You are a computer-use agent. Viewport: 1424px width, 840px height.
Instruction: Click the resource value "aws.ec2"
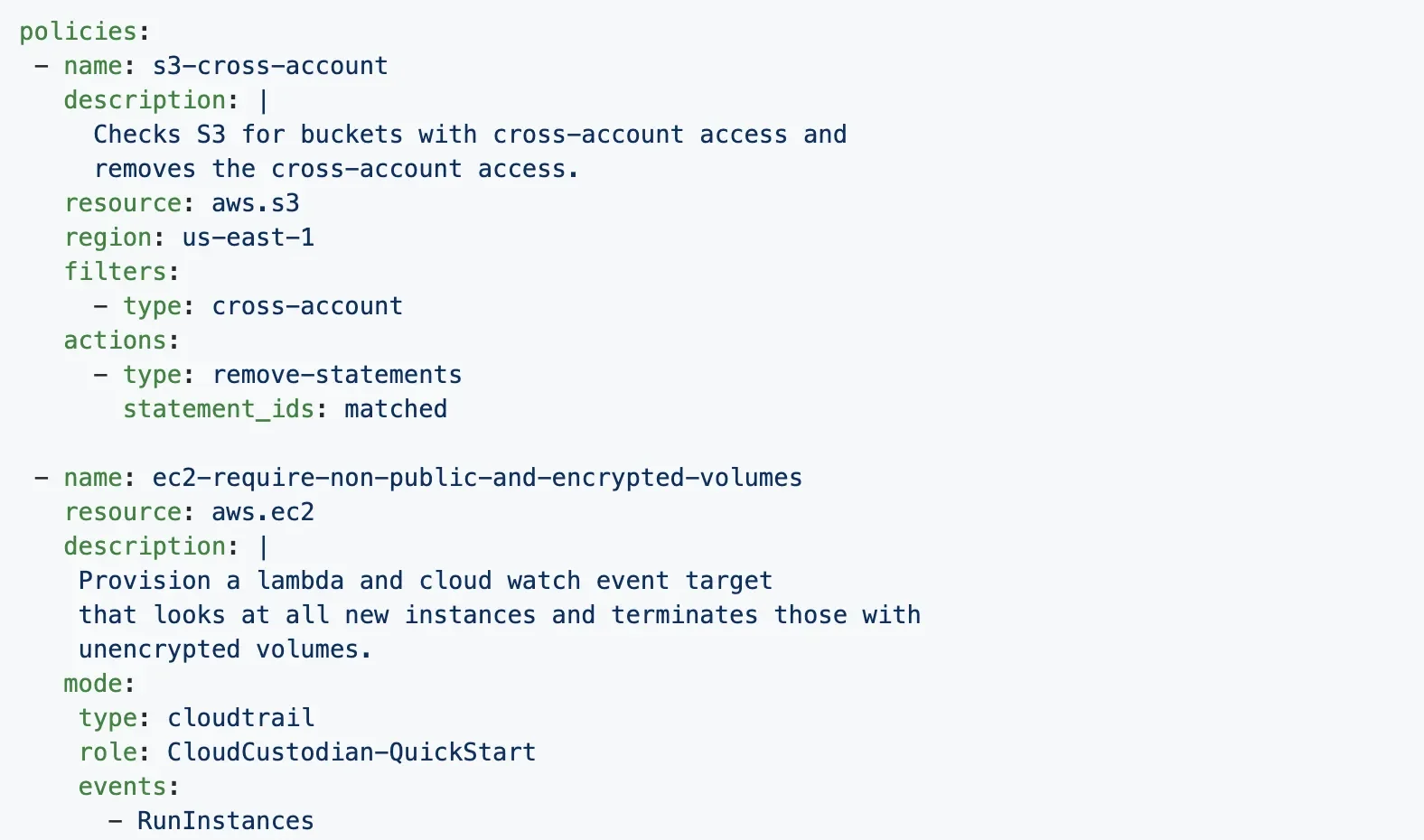pos(262,512)
